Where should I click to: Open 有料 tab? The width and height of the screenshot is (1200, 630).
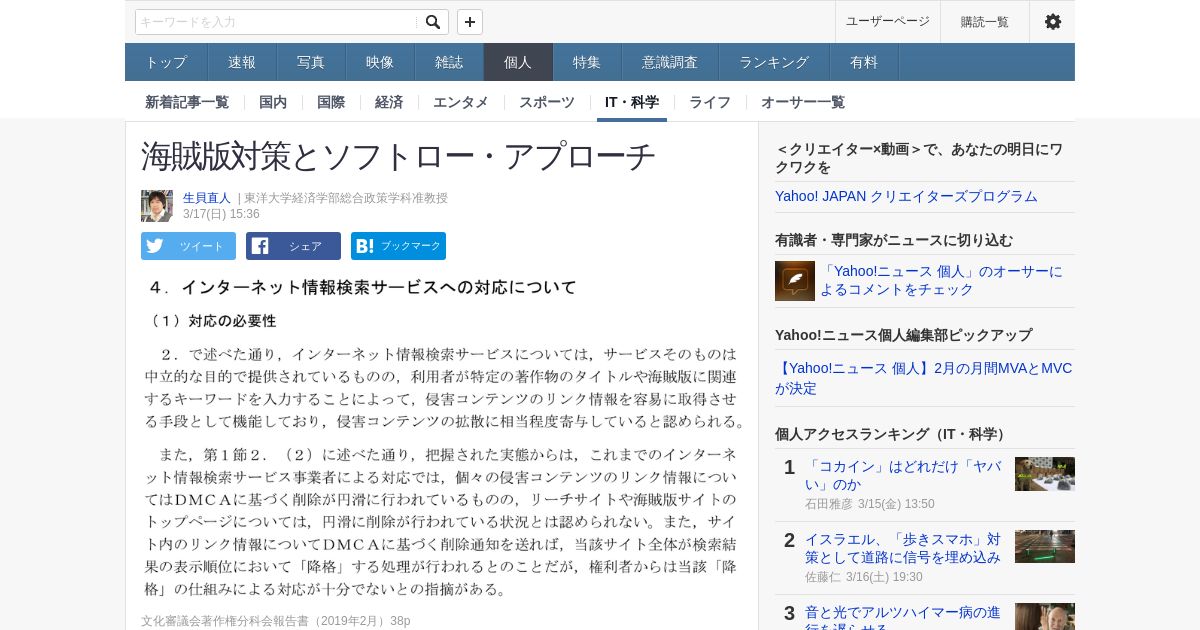864,62
